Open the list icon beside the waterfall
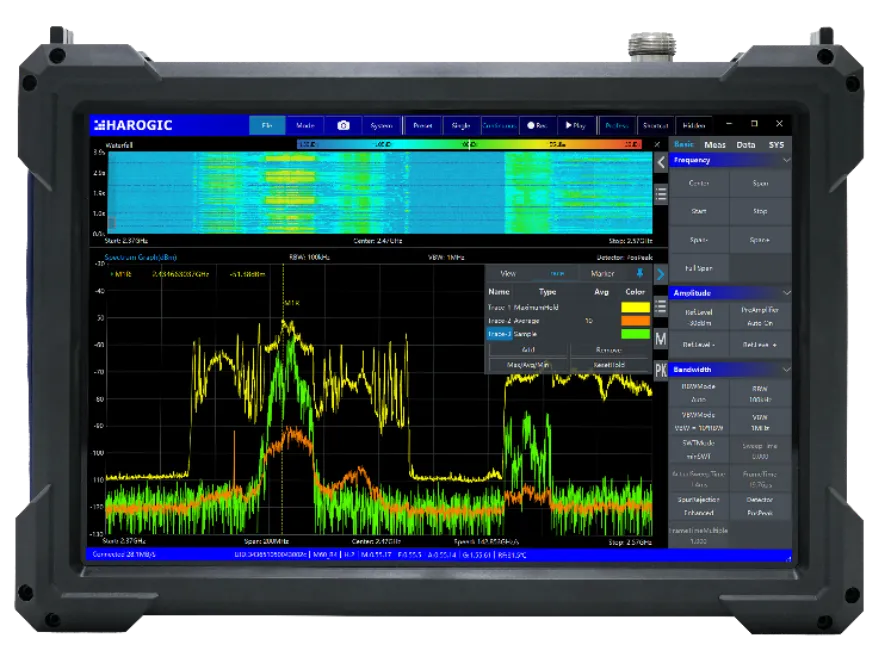Image resolution: width=891 pixels, height=657 pixels. coord(660,194)
